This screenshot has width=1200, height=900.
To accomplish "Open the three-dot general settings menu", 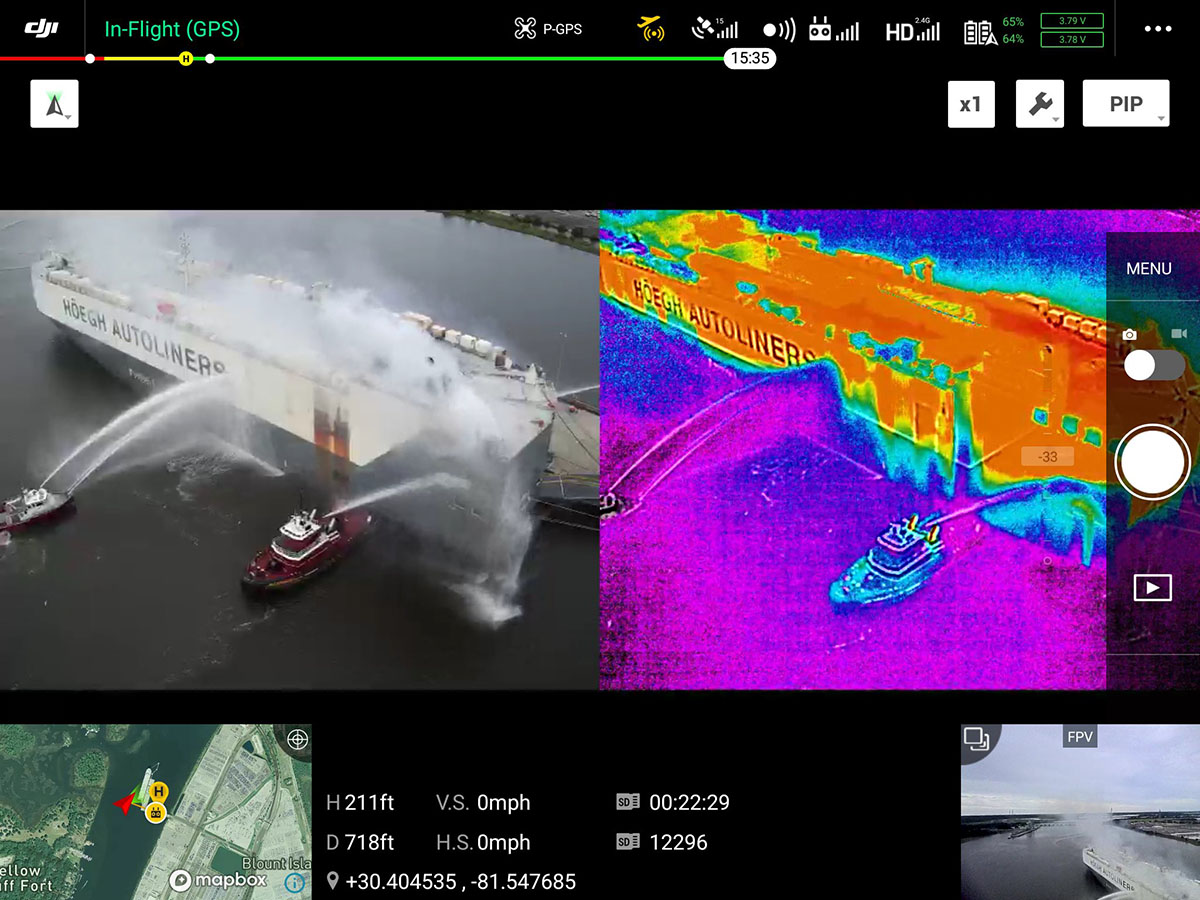I will coord(1157,29).
